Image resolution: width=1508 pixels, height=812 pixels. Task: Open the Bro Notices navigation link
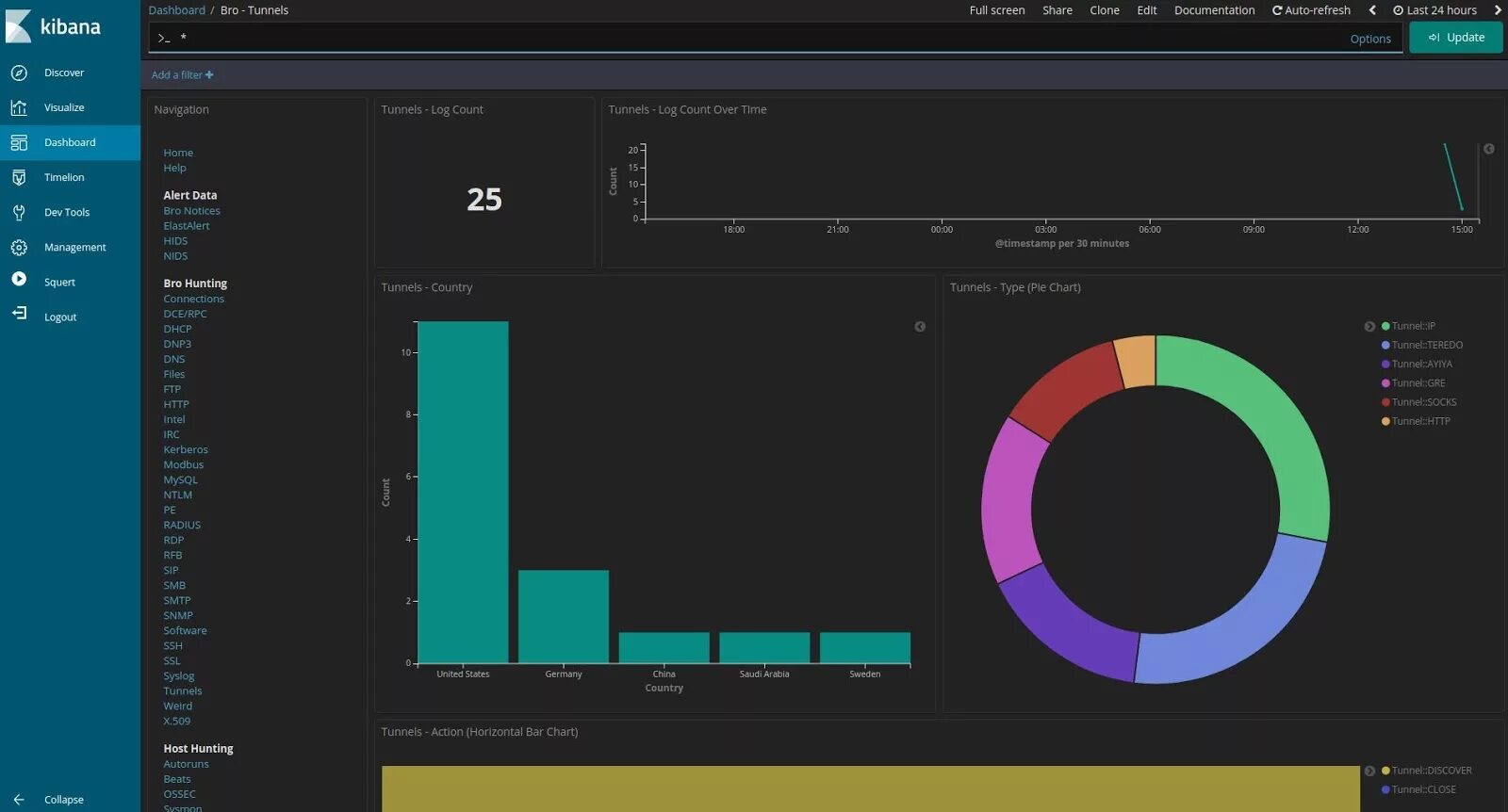coord(191,211)
